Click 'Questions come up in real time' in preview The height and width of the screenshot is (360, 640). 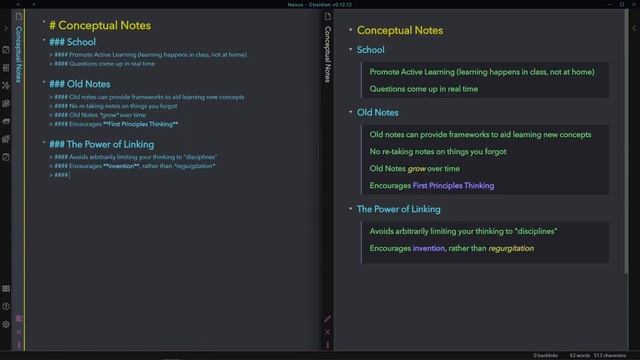(x=424, y=89)
